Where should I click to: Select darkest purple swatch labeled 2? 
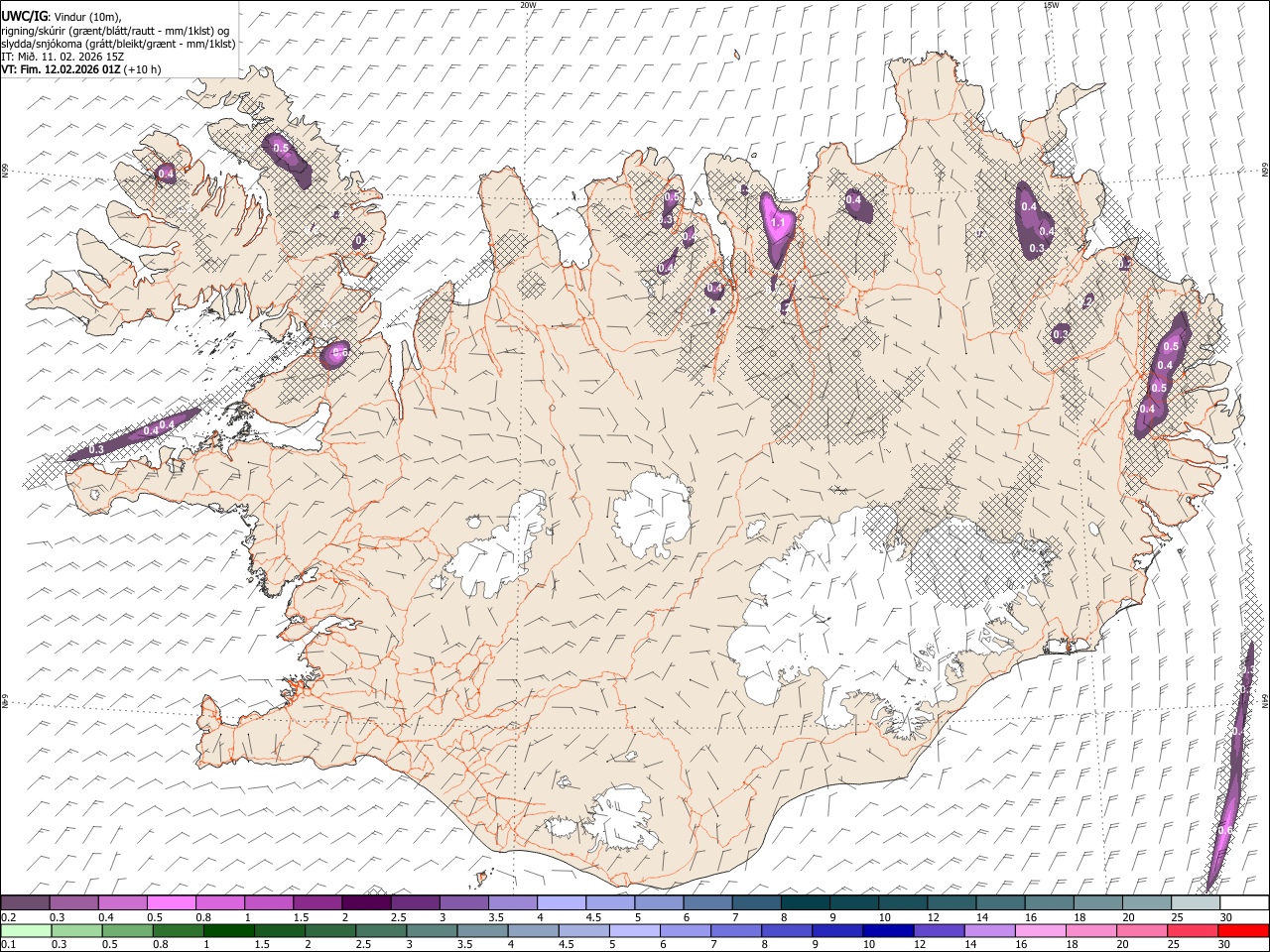366,903
